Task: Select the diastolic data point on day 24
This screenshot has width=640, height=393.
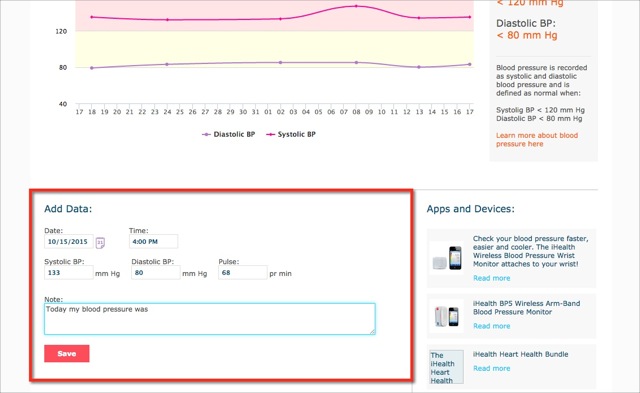Action: click(x=167, y=64)
